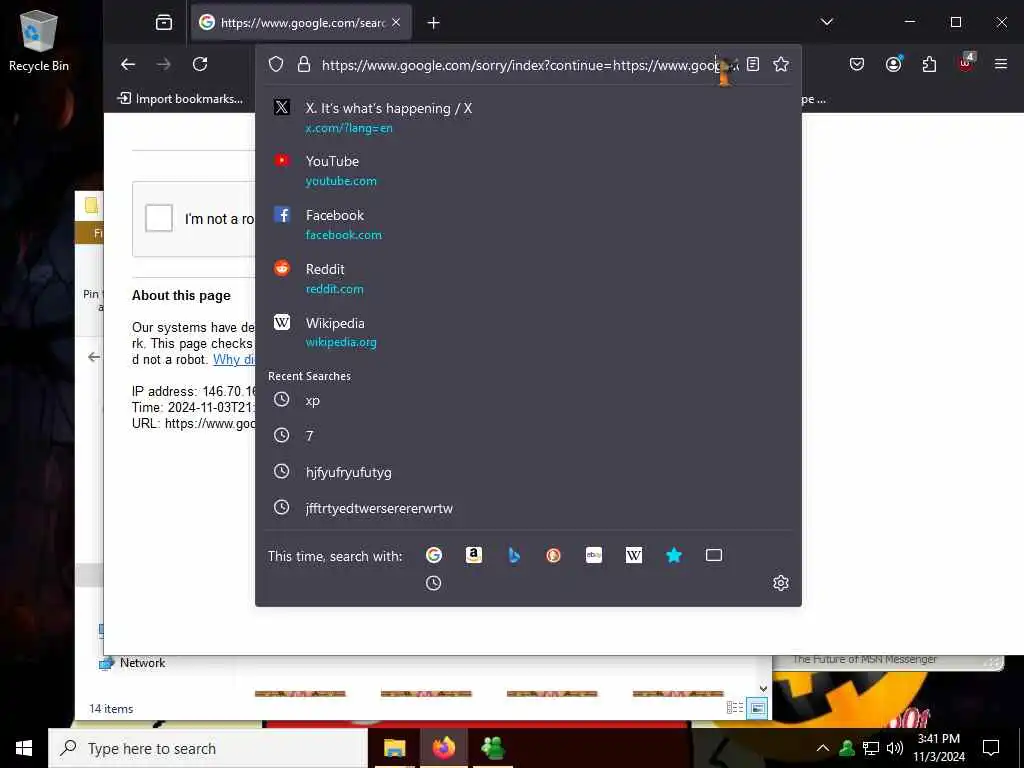The width and height of the screenshot is (1024, 768).
Task: Close the Google search tab
Action: (396, 23)
